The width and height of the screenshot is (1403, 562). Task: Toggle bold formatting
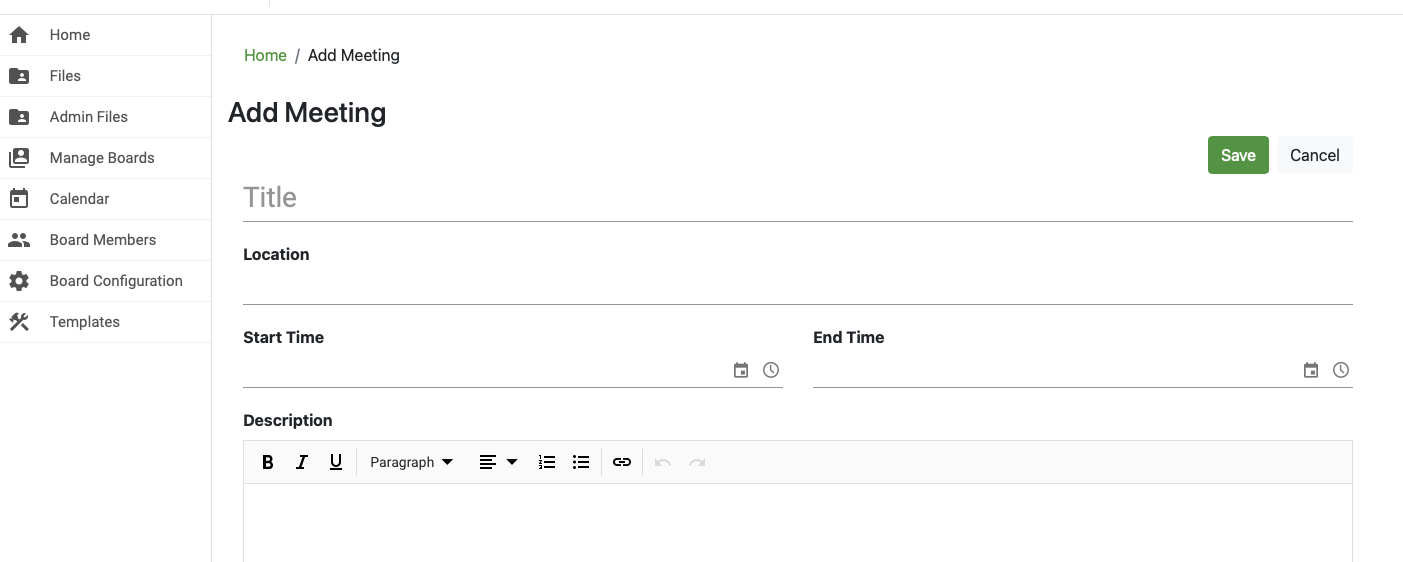268,462
